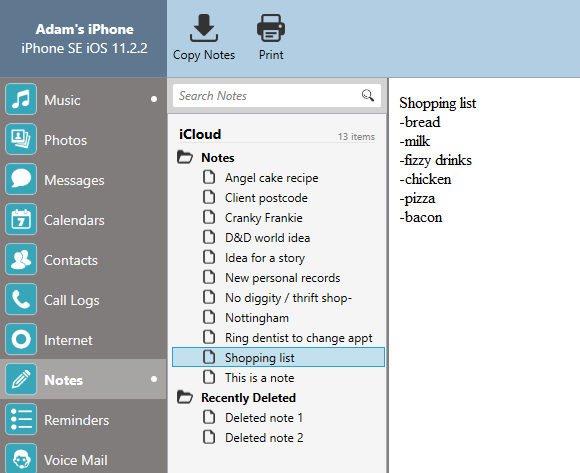
Task: Click the Cranky Frankie document icon
Action: [209, 217]
